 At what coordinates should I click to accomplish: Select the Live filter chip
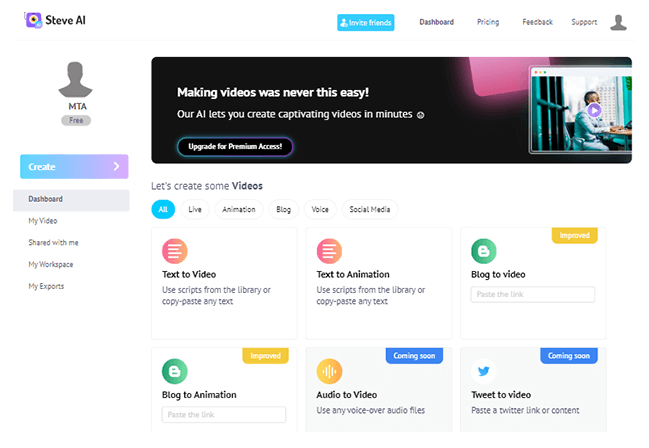pos(195,210)
